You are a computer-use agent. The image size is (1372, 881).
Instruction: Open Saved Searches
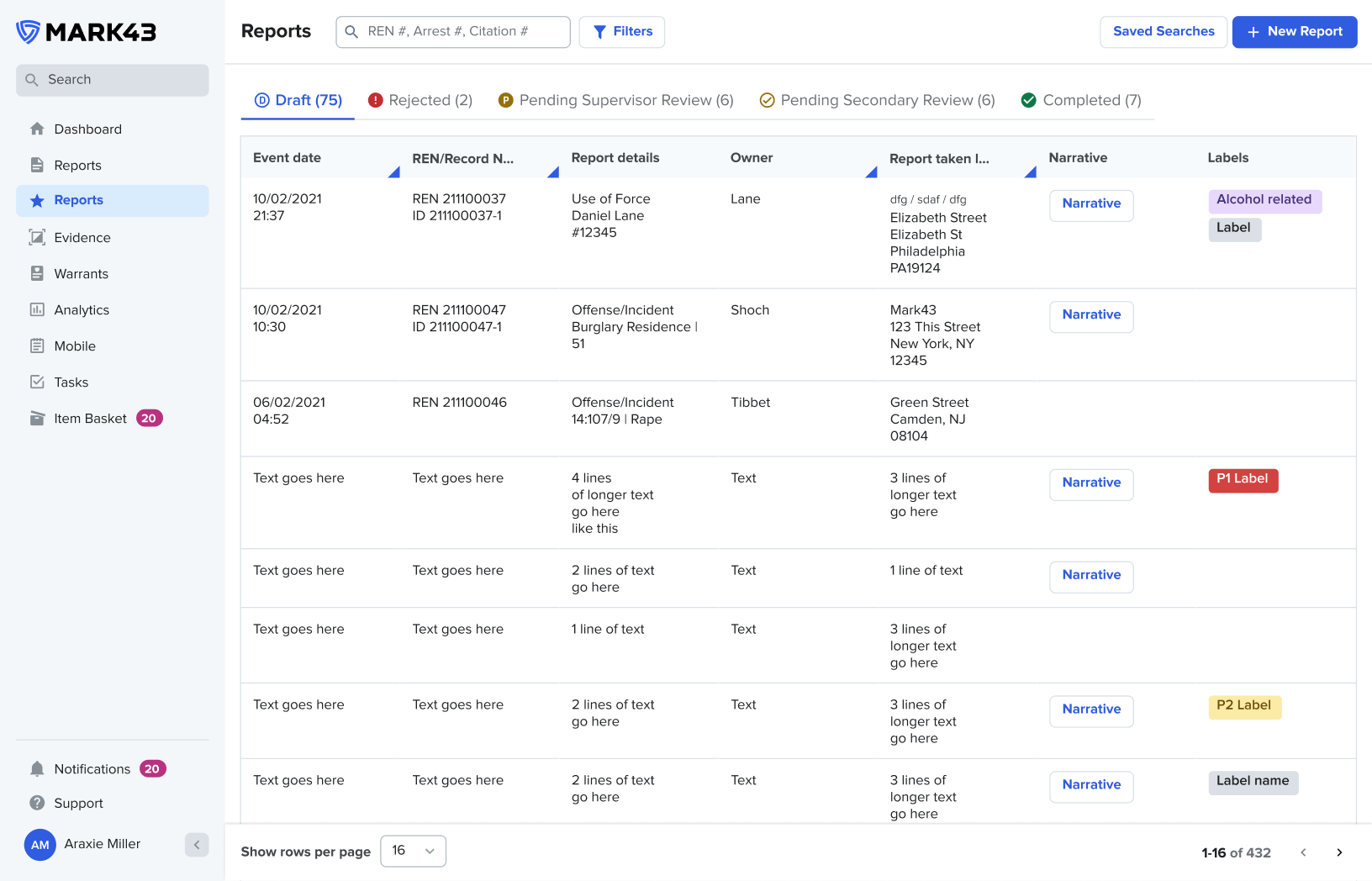coord(1164,32)
